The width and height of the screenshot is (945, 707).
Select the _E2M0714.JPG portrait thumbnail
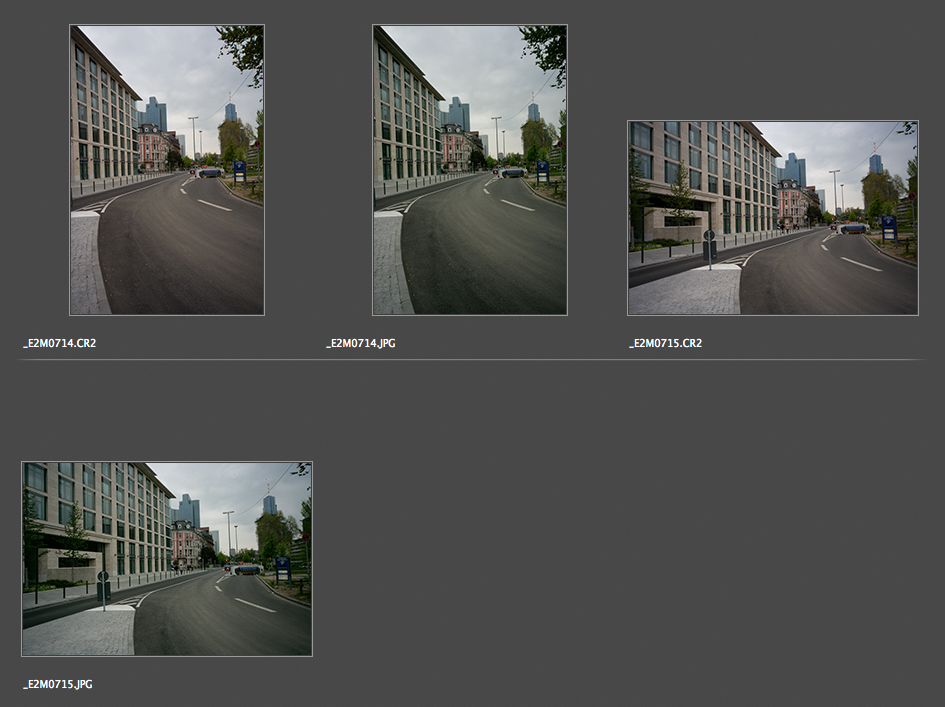pos(469,170)
